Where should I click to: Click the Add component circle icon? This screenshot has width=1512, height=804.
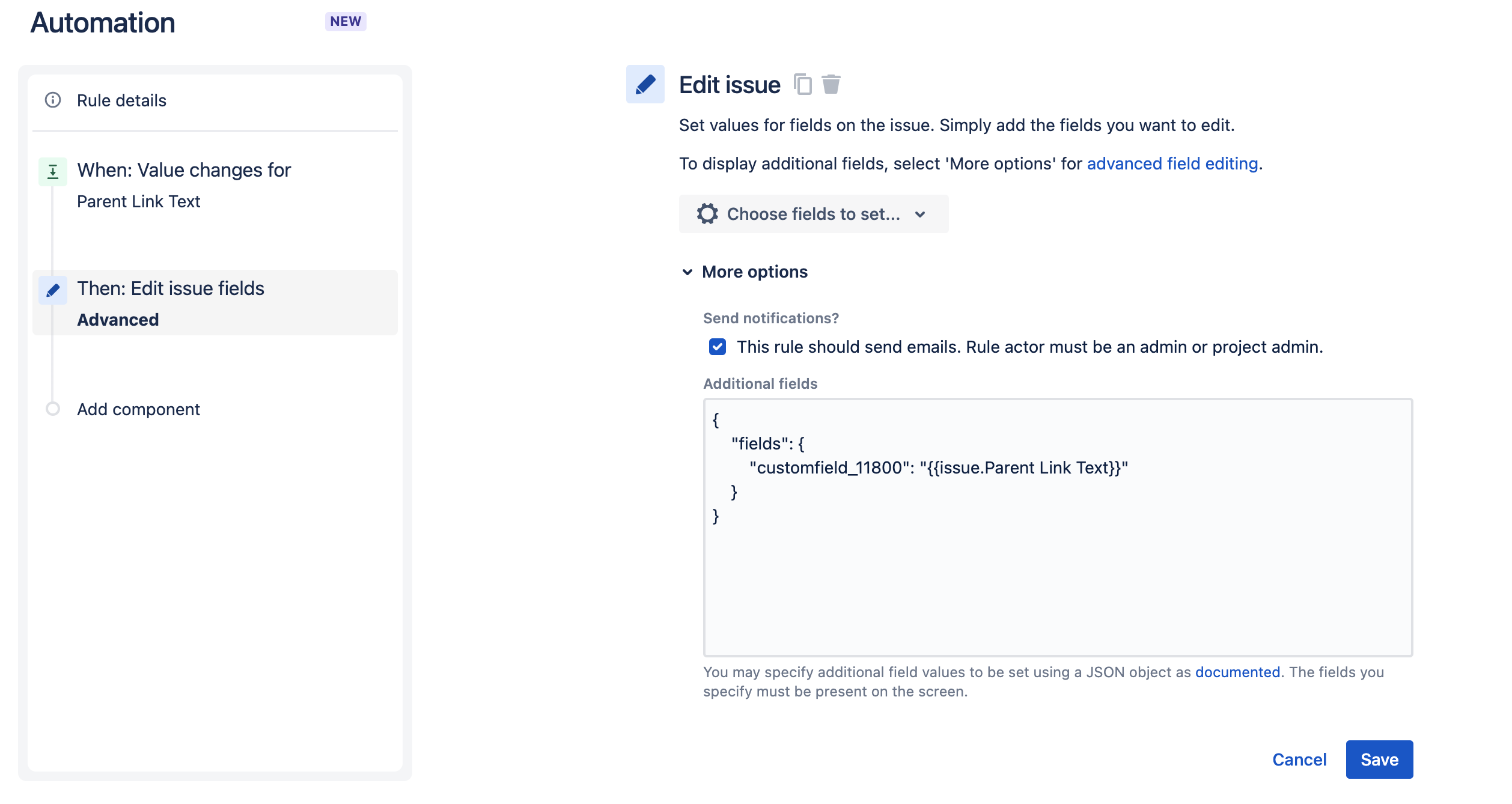pos(53,409)
